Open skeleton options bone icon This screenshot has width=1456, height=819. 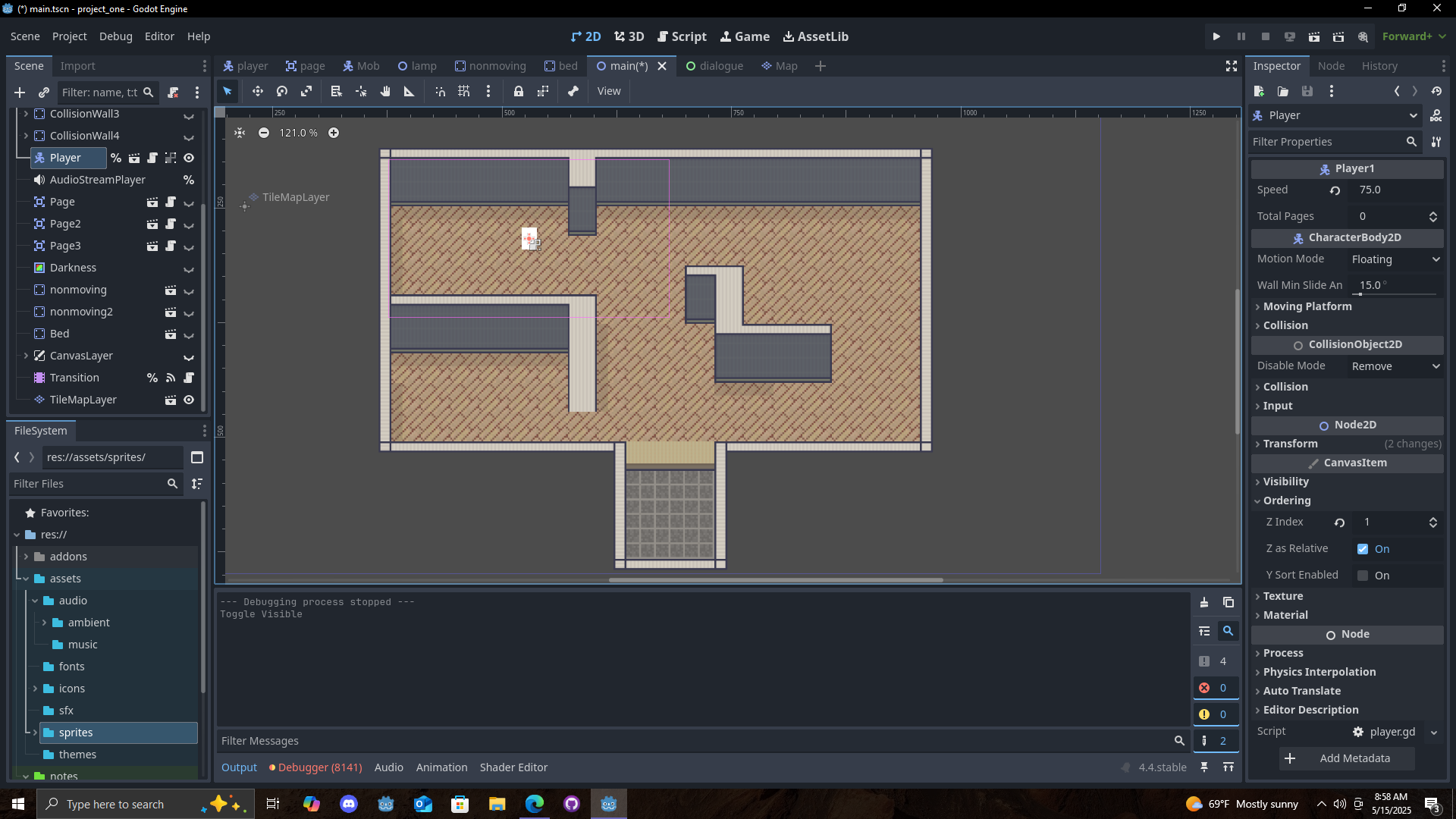[573, 91]
